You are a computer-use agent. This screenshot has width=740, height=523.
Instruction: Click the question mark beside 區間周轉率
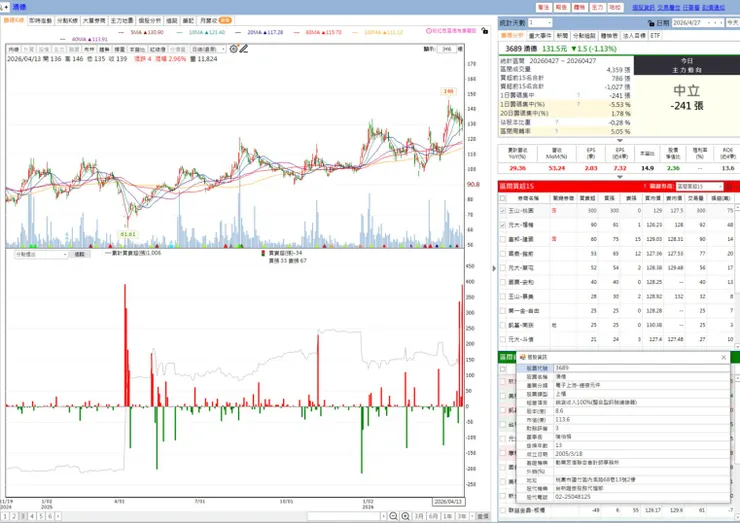pyautogui.click(x=556, y=131)
